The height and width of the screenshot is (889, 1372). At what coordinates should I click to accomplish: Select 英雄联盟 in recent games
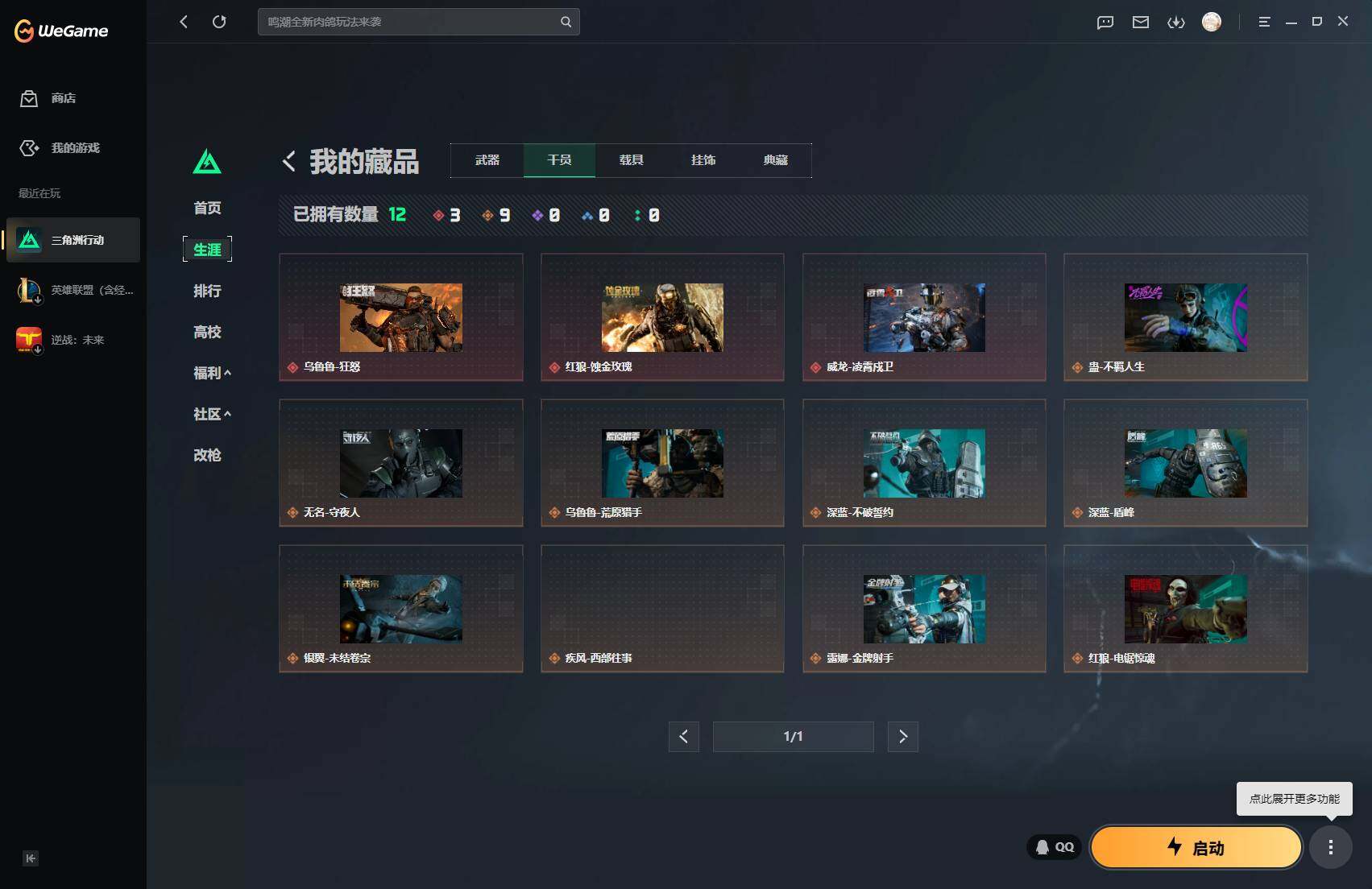click(x=73, y=290)
